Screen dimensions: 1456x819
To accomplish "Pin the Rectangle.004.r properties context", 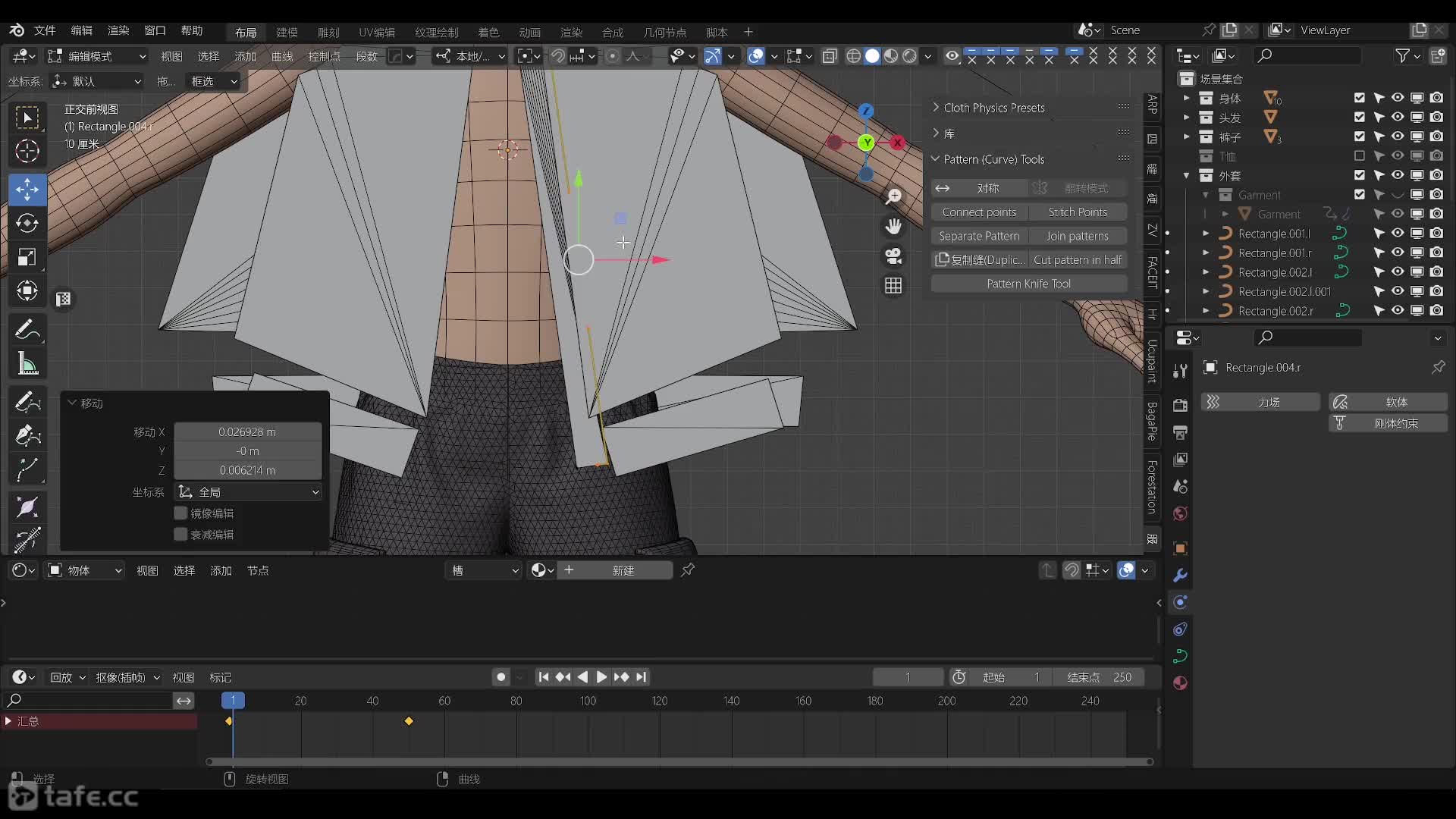I will coord(1438,368).
